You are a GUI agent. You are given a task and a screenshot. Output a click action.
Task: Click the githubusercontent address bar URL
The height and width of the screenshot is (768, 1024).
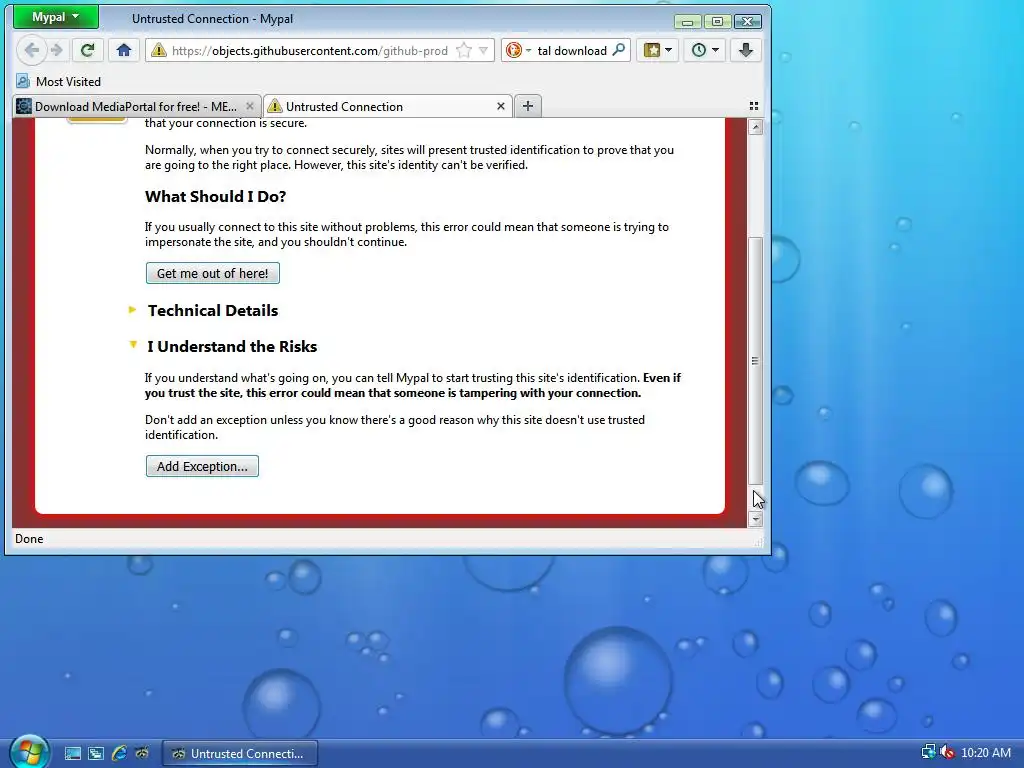pyautogui.click(x=310, y=51)
